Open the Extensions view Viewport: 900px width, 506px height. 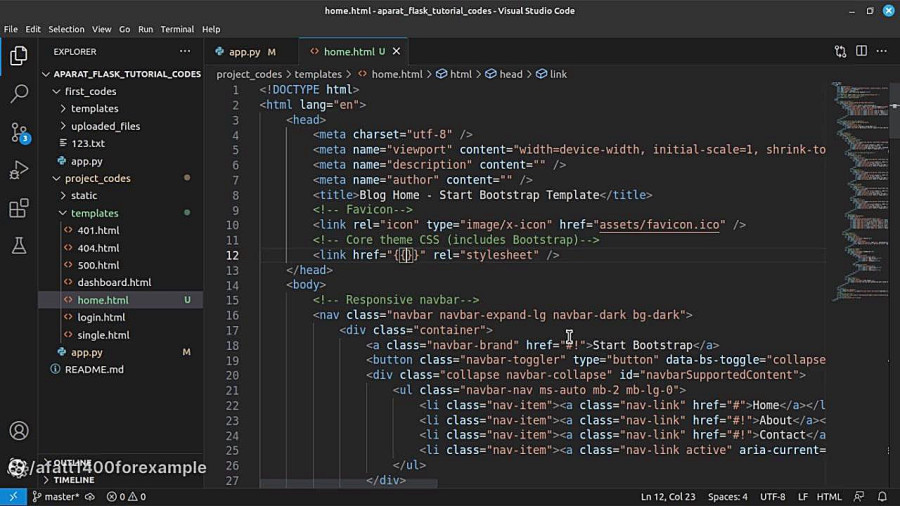[x=18, y=208]
